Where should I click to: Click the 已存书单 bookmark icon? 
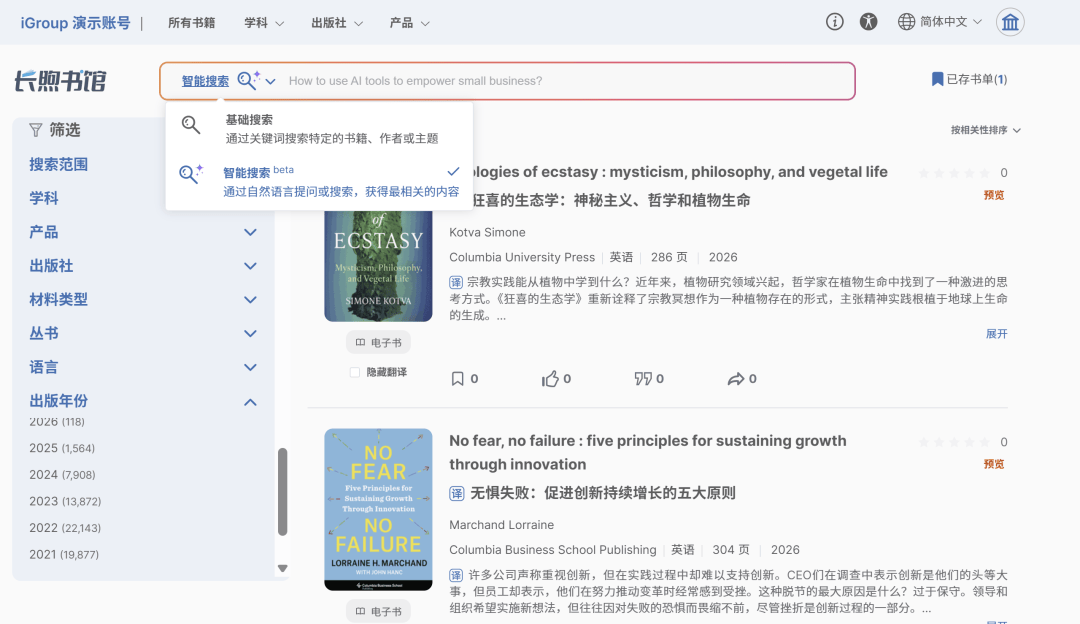click(937, 79)
